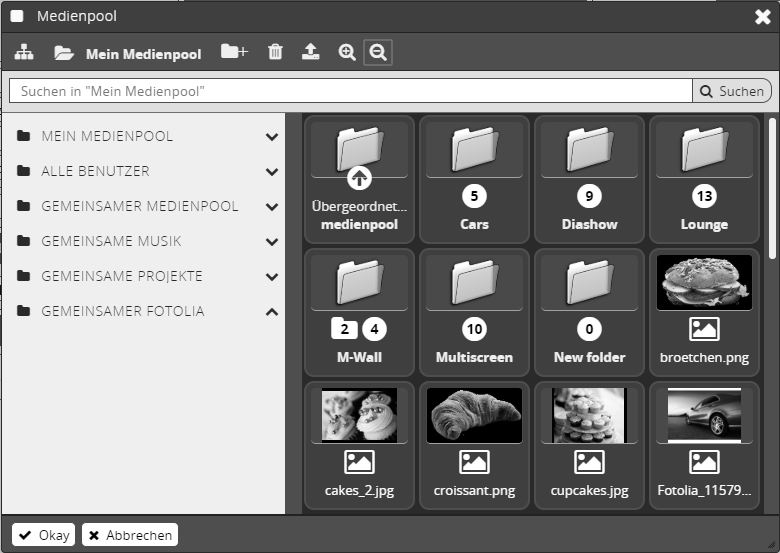
Task: Create a new folder with plus icon
Action: pyautogui.click(x=234, y=52)
